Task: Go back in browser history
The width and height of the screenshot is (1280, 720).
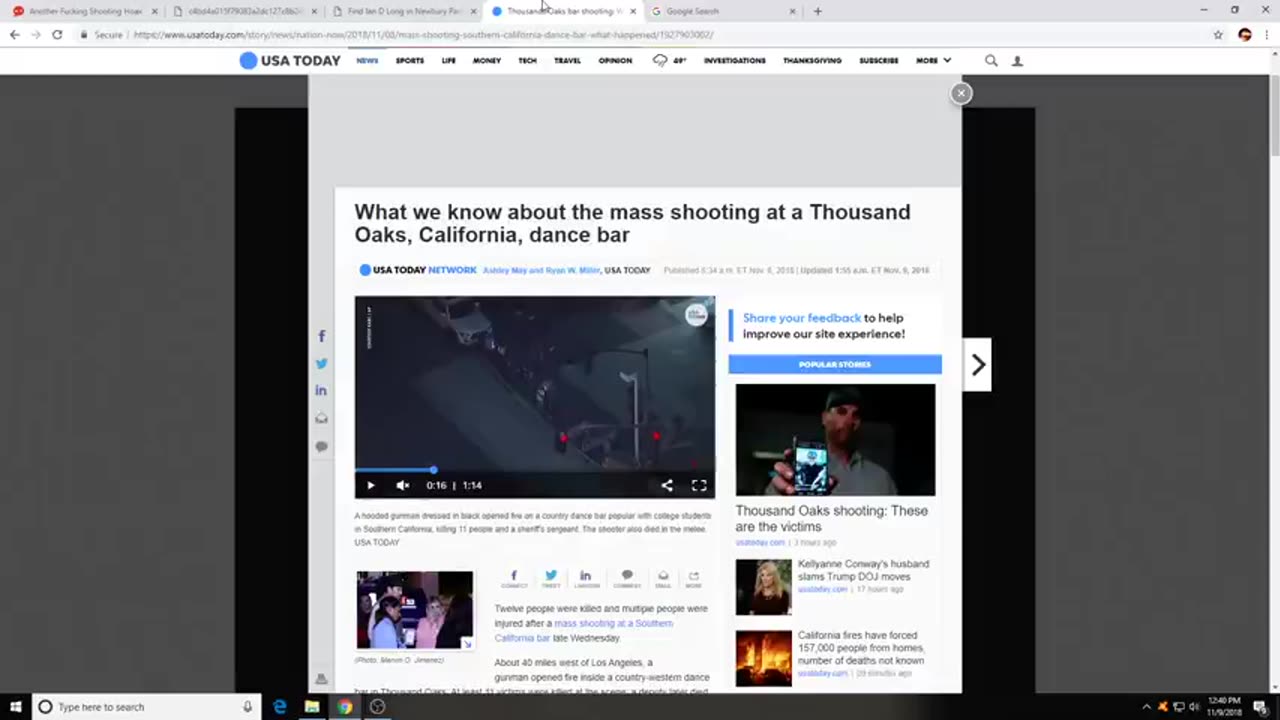Action: tap(15, 34)
